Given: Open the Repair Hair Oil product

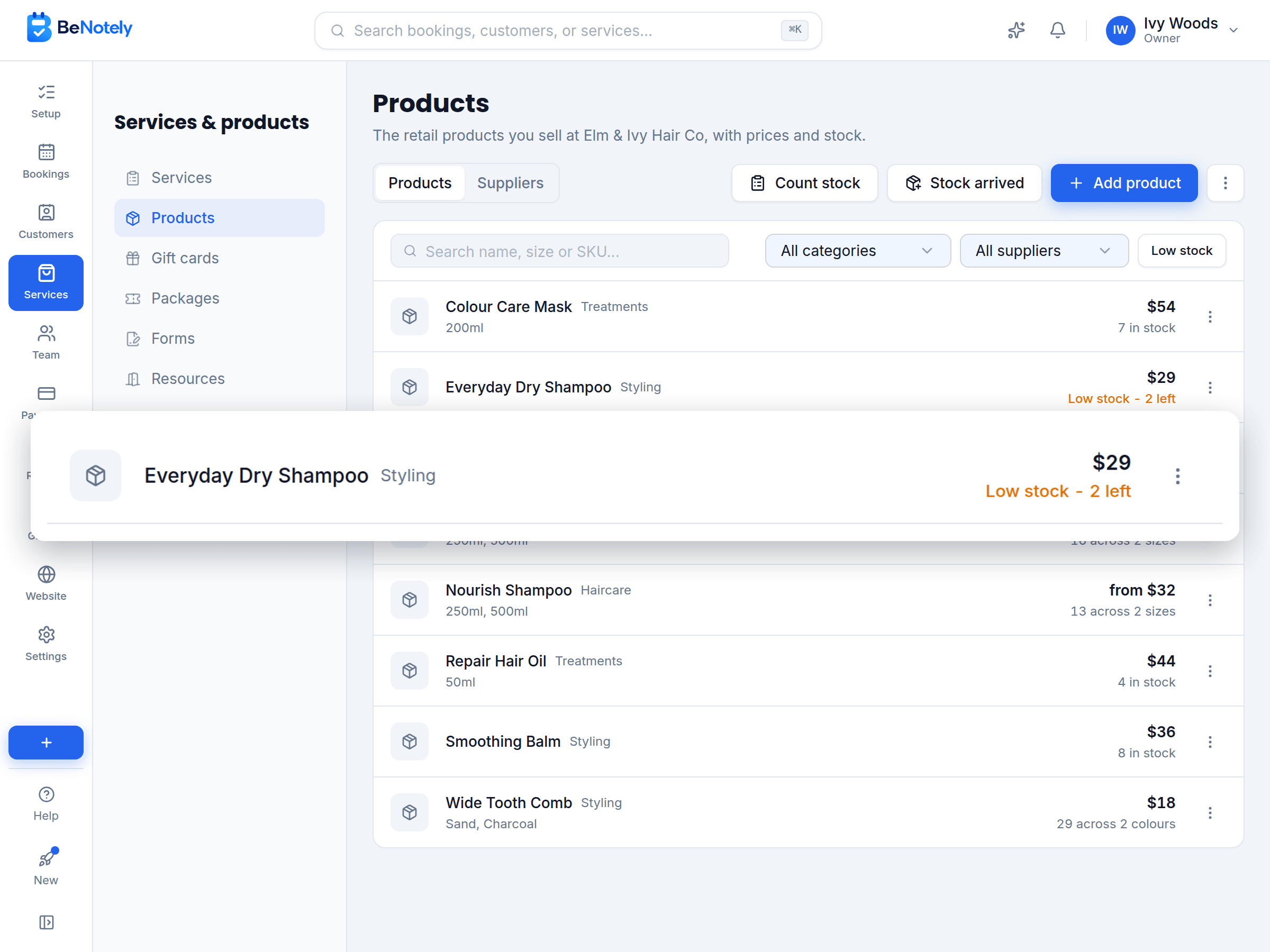Looking at the screenshot, I should pos(808,671).
